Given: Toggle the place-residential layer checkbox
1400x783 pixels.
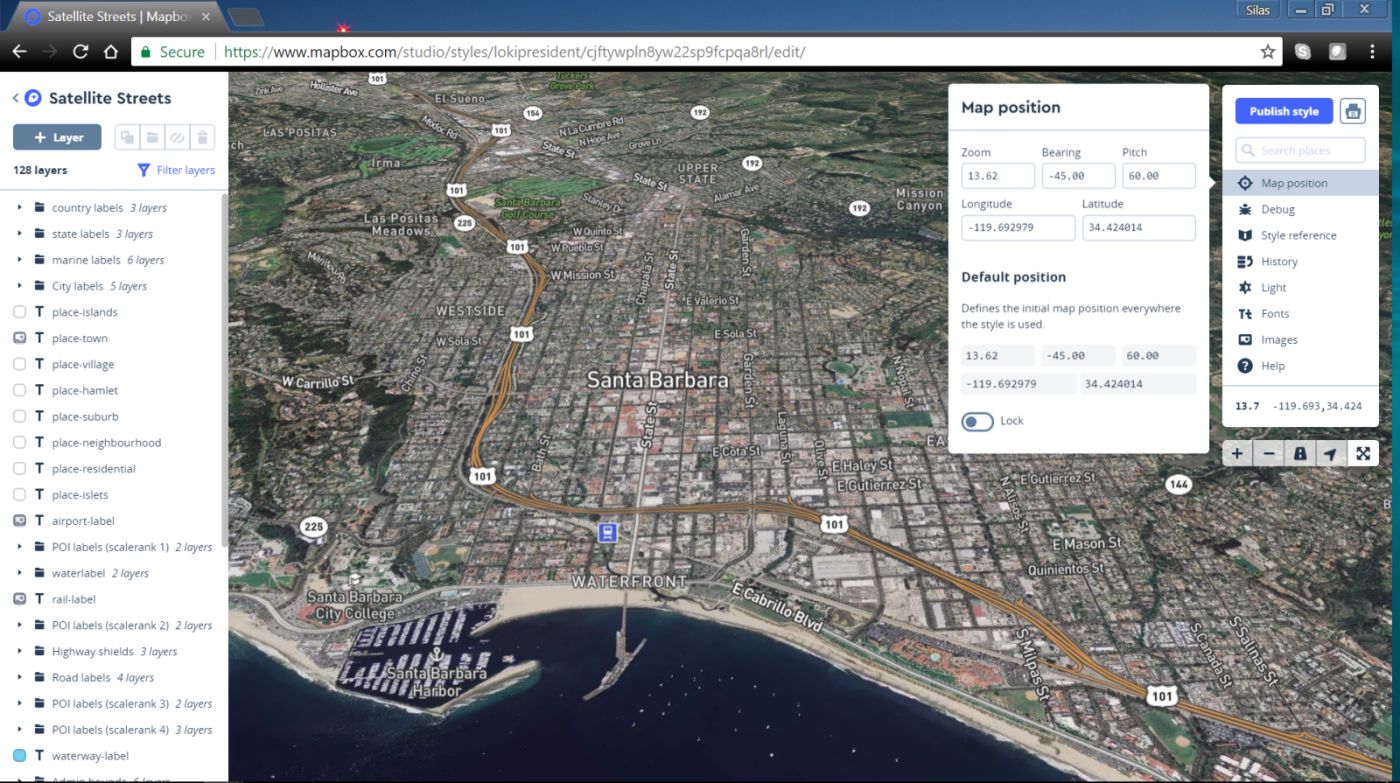Looking at the screenshot, I should tap(19, 468).
